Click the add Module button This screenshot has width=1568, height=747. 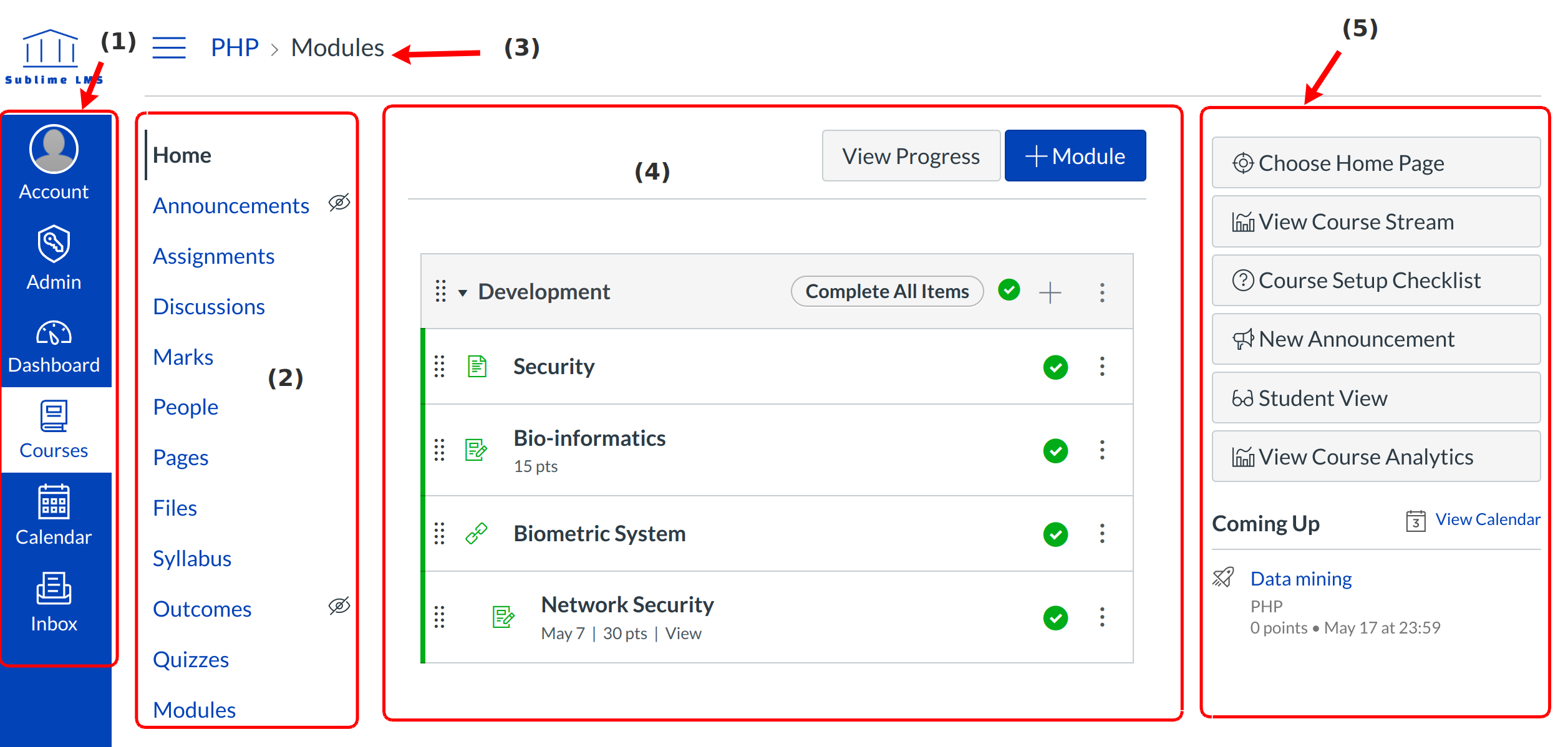click(1075, 156)
